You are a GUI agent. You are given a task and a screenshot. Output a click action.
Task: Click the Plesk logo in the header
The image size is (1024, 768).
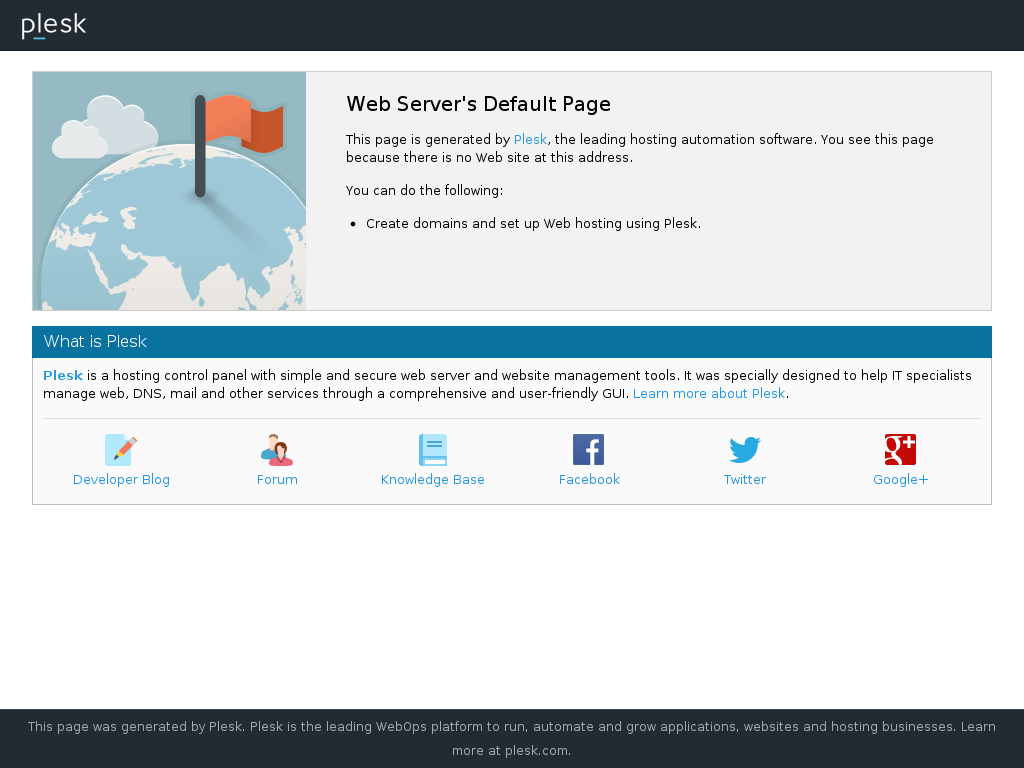tap(54, 25)
